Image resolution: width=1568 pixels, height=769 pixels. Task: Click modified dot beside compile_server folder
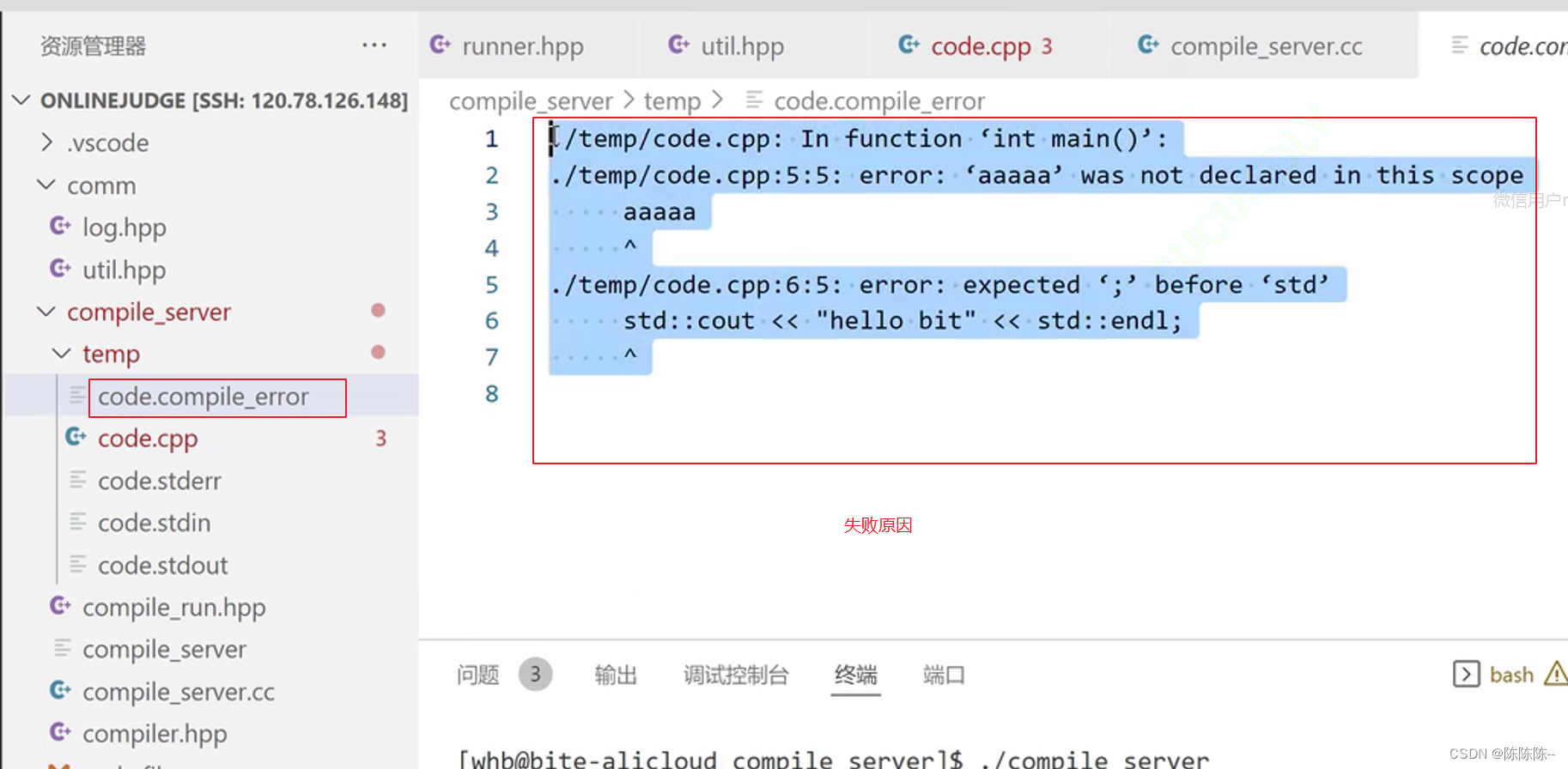[x=378, y=310]
